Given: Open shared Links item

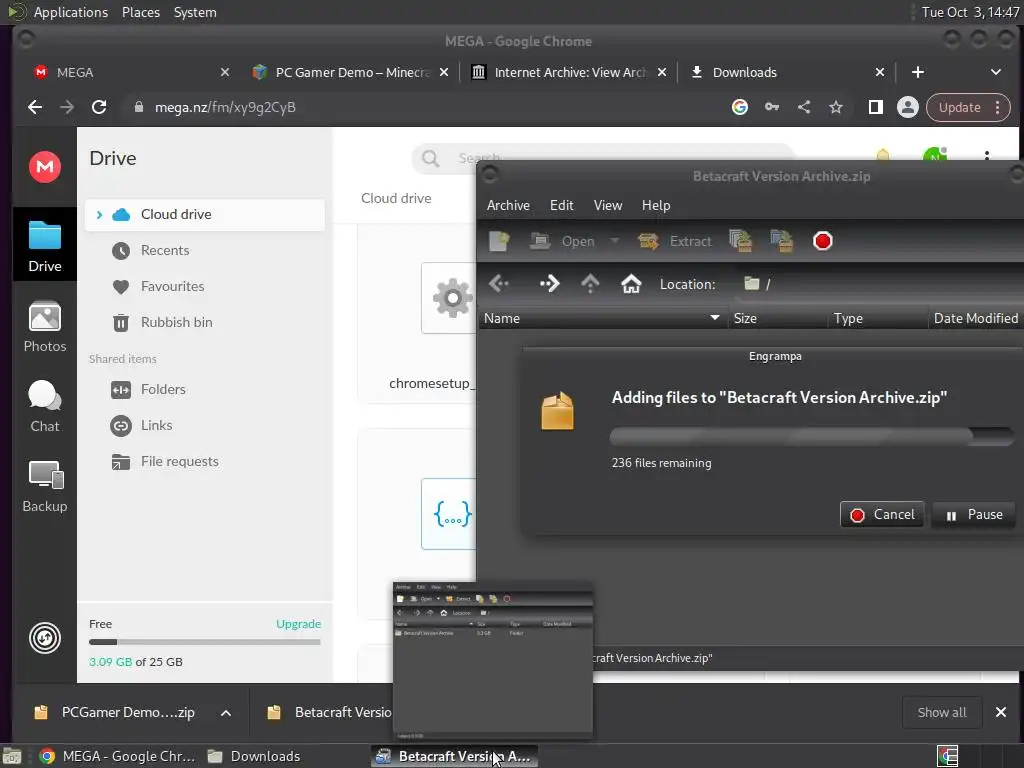Looking at the screenshot, I should point(157,425).
